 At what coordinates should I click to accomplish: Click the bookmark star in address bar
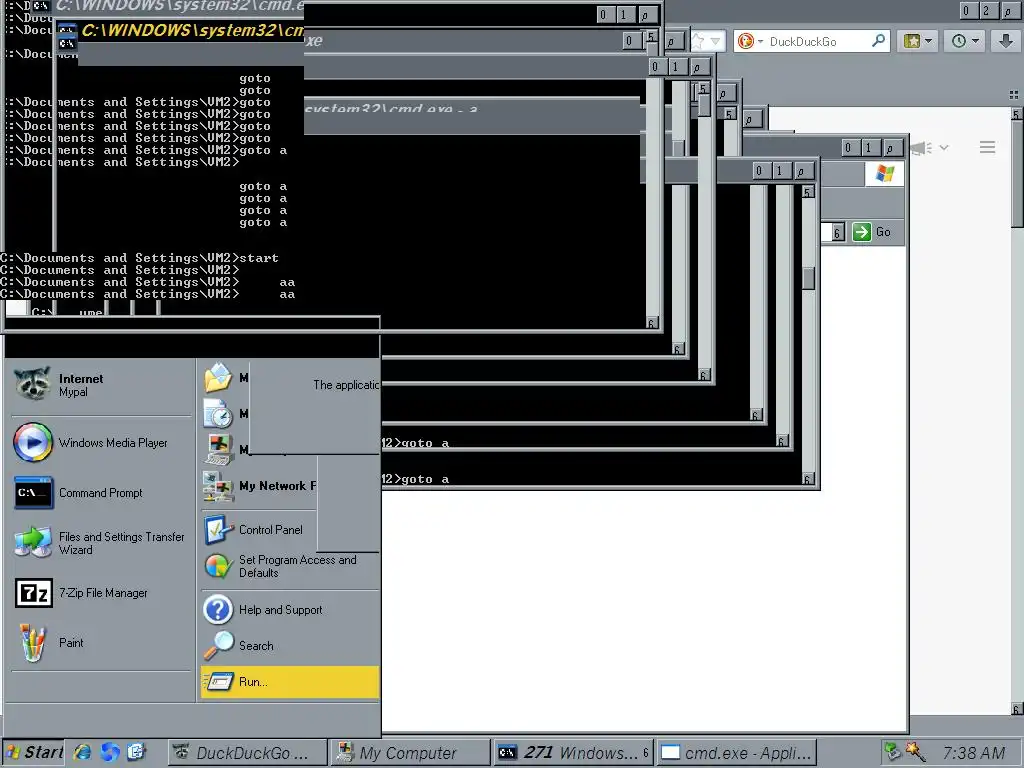pyautogui.click(x=699, y=41)
